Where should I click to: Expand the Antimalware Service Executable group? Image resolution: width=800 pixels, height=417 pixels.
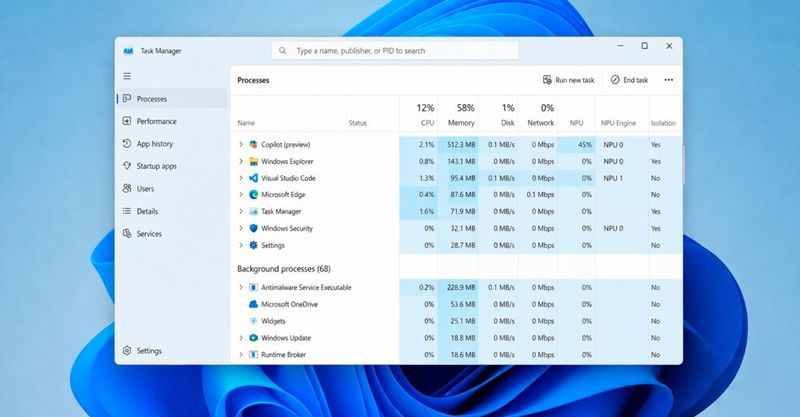click(241, 287)
